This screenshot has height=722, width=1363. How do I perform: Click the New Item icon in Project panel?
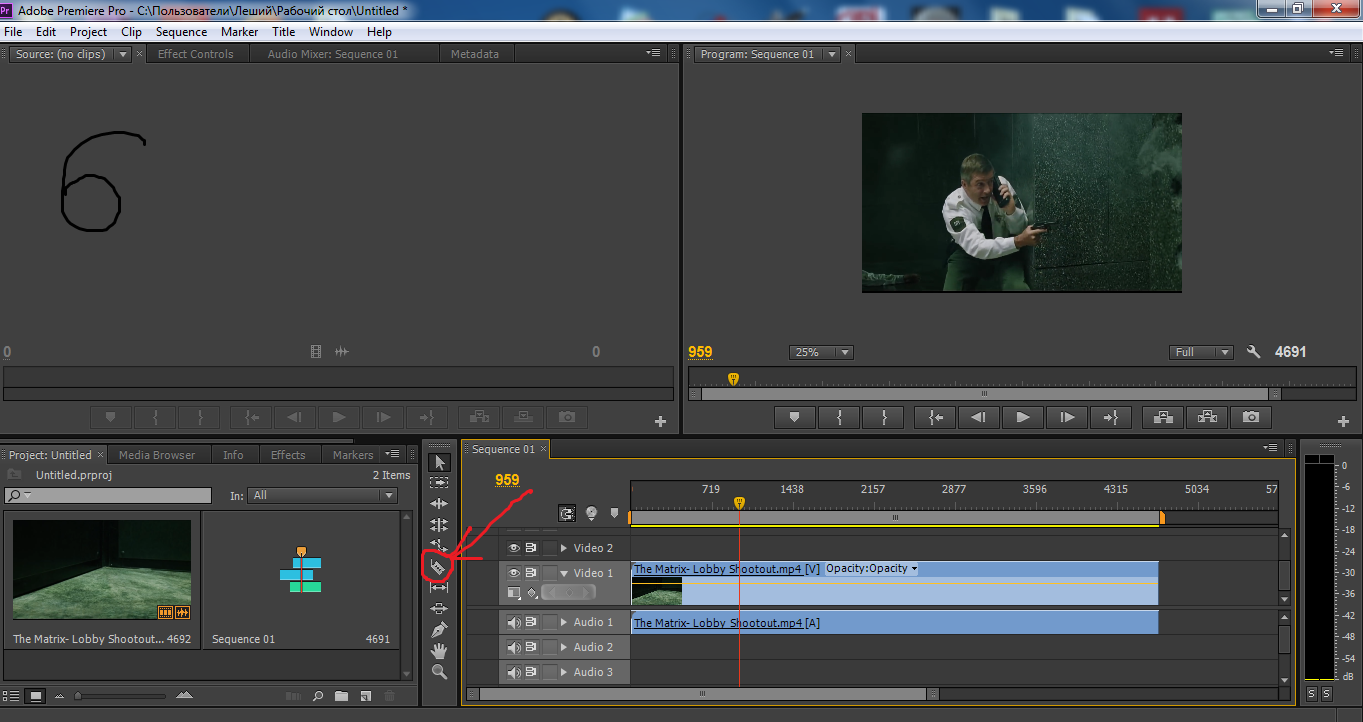tap(366, 695)
